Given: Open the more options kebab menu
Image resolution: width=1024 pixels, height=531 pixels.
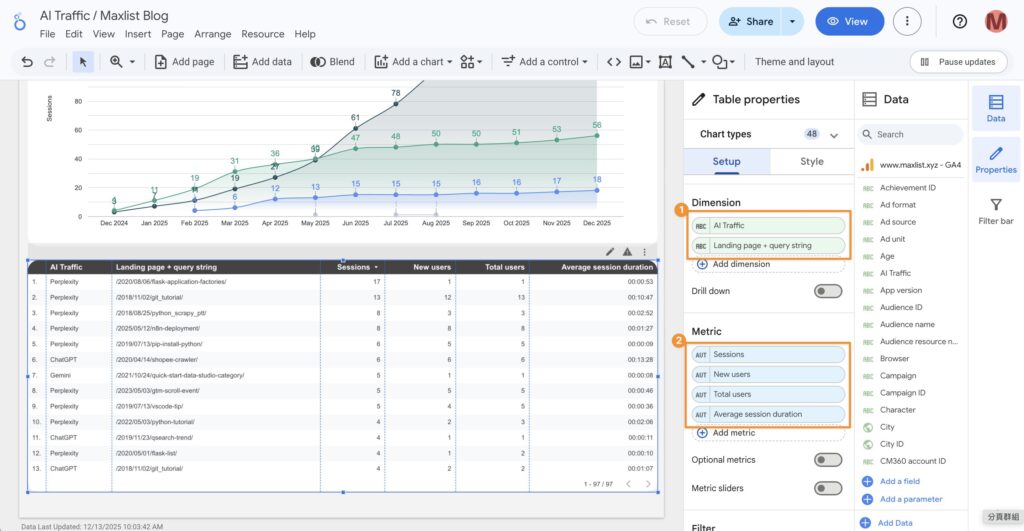Looking at the screenshot, I should click(906, 22).
